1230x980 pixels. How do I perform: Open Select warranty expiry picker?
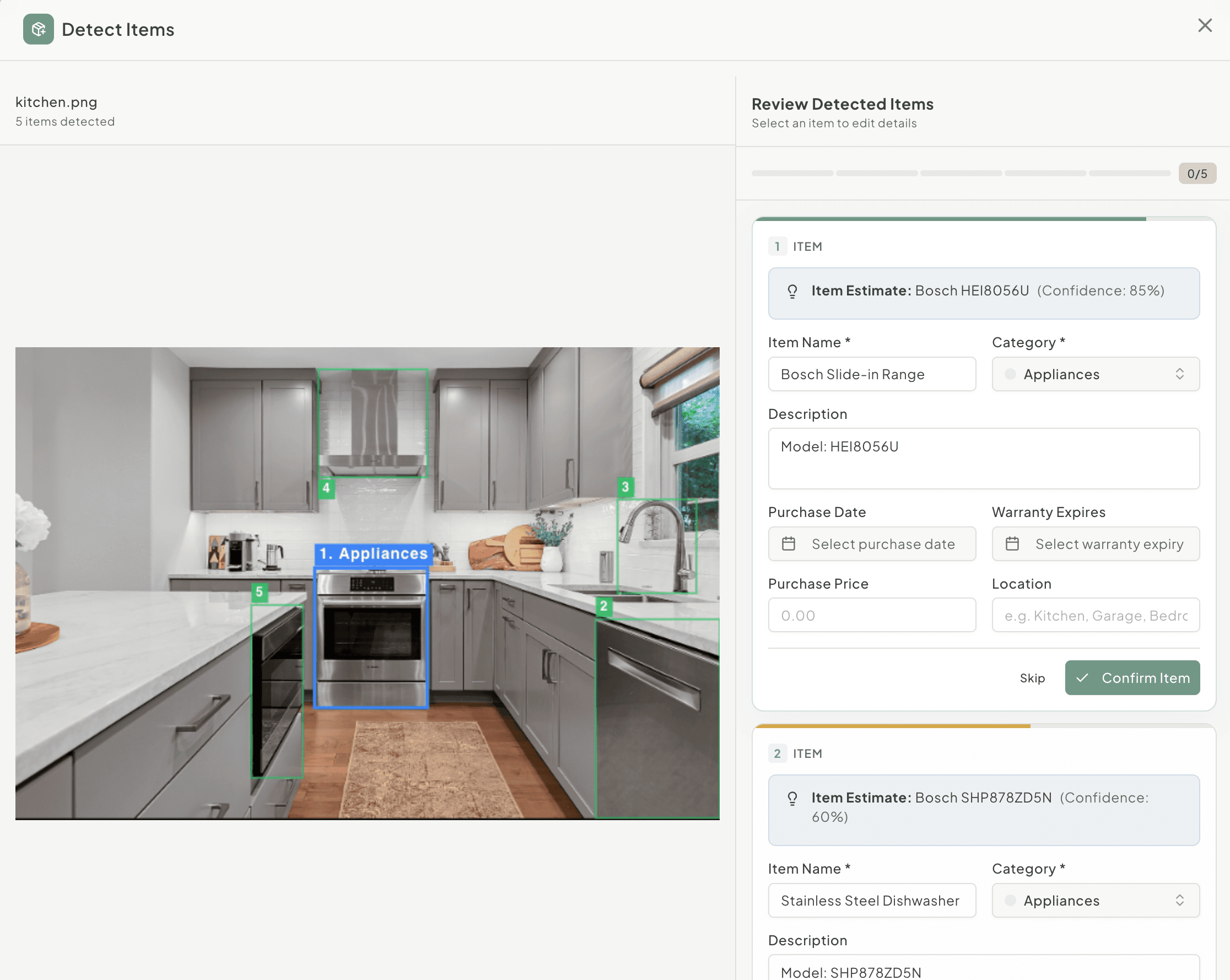1108,544
